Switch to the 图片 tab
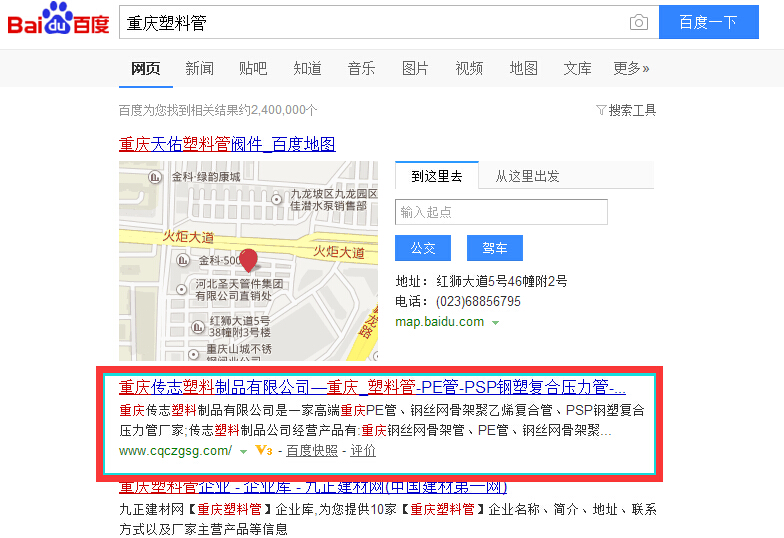This screenshot has width=784, height=538. pos(415,68)
